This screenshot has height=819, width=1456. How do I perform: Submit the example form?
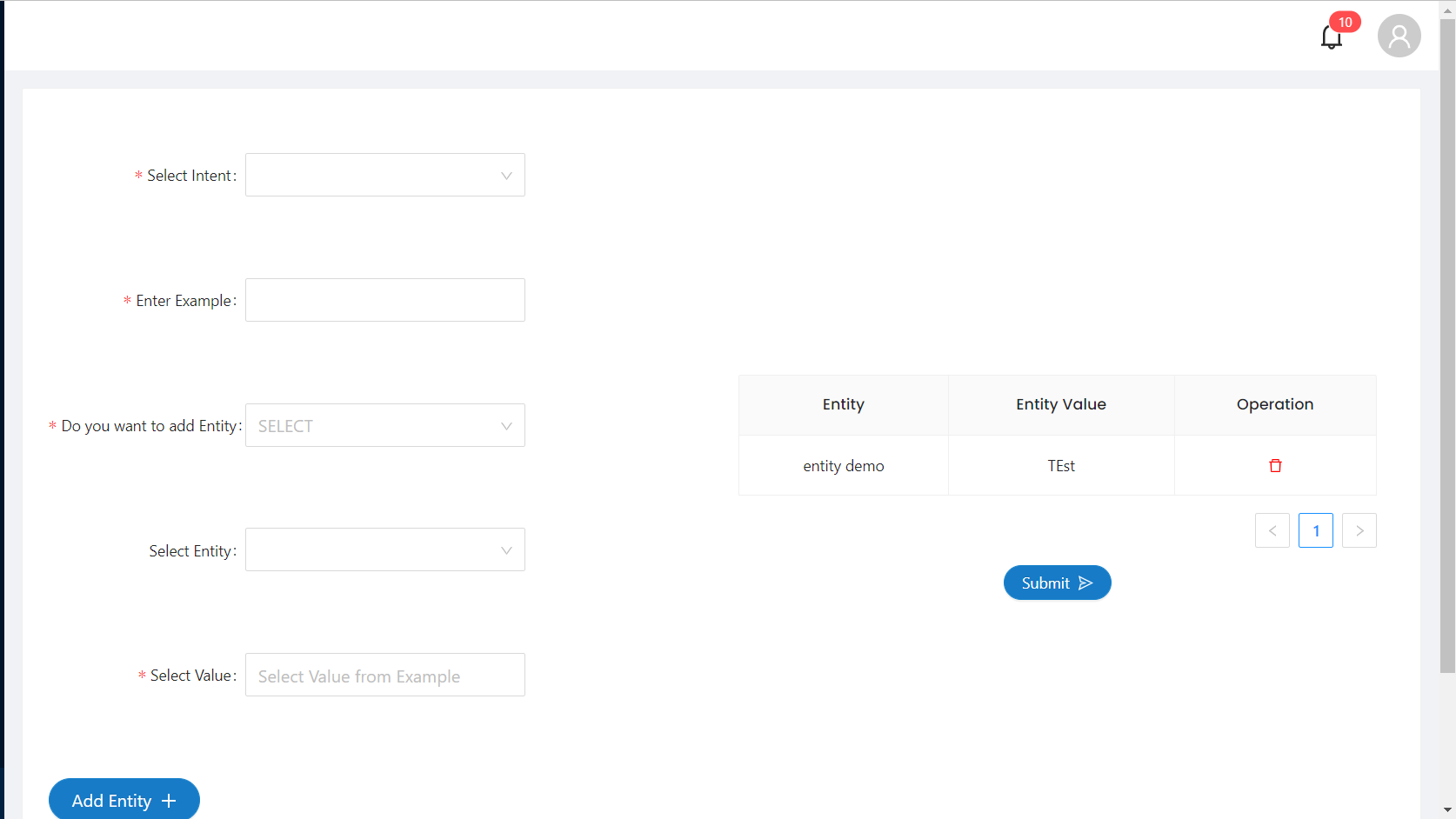(1058, 583)
